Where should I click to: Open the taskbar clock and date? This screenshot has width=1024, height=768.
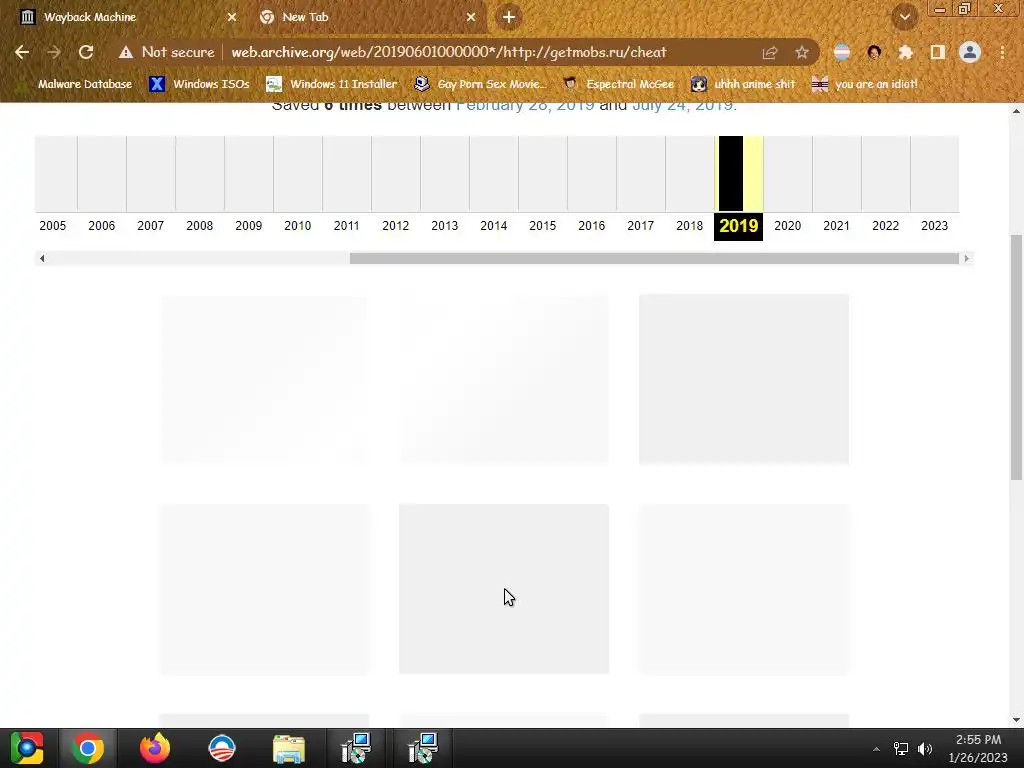point(978,748)
